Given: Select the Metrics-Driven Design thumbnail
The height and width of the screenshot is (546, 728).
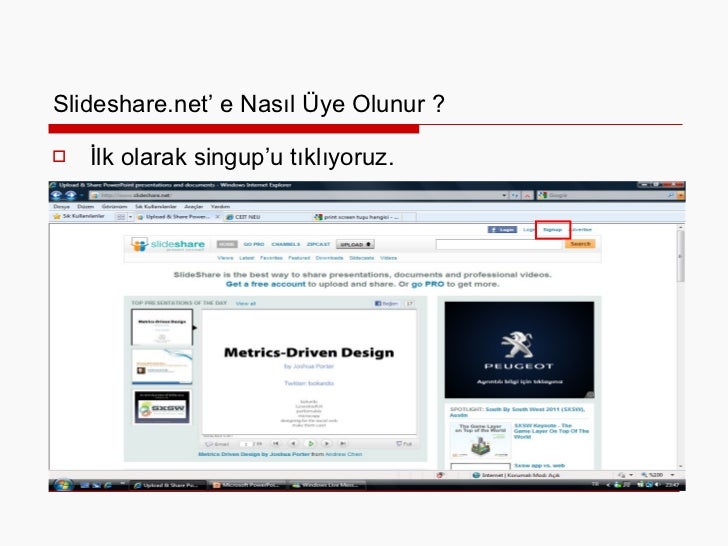Looking at the screenshot, I should [x=162, y=327].
